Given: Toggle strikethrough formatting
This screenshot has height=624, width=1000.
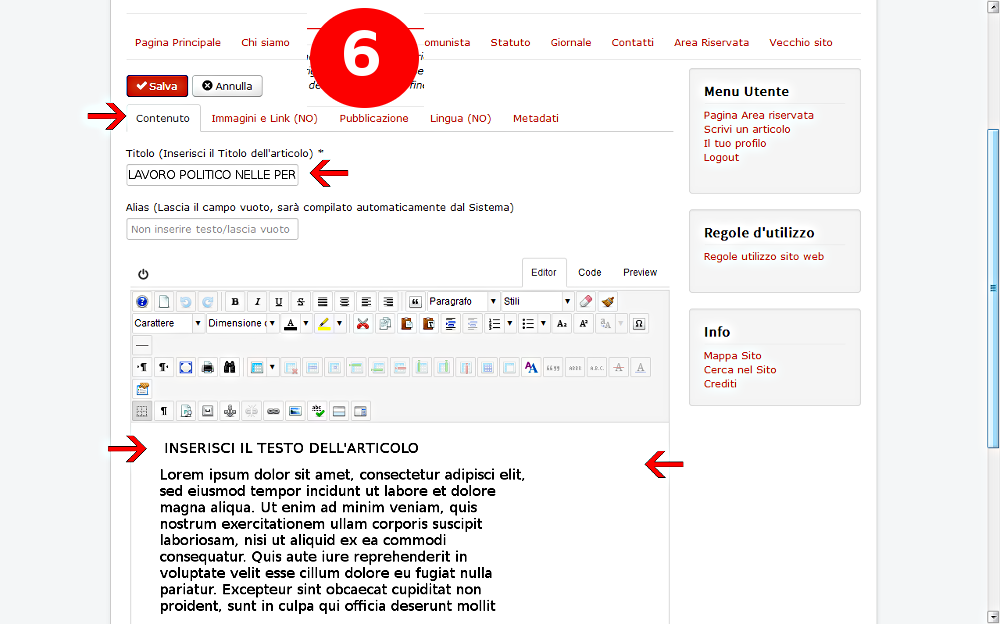Looking at the screenshot, I should [300, 301].
